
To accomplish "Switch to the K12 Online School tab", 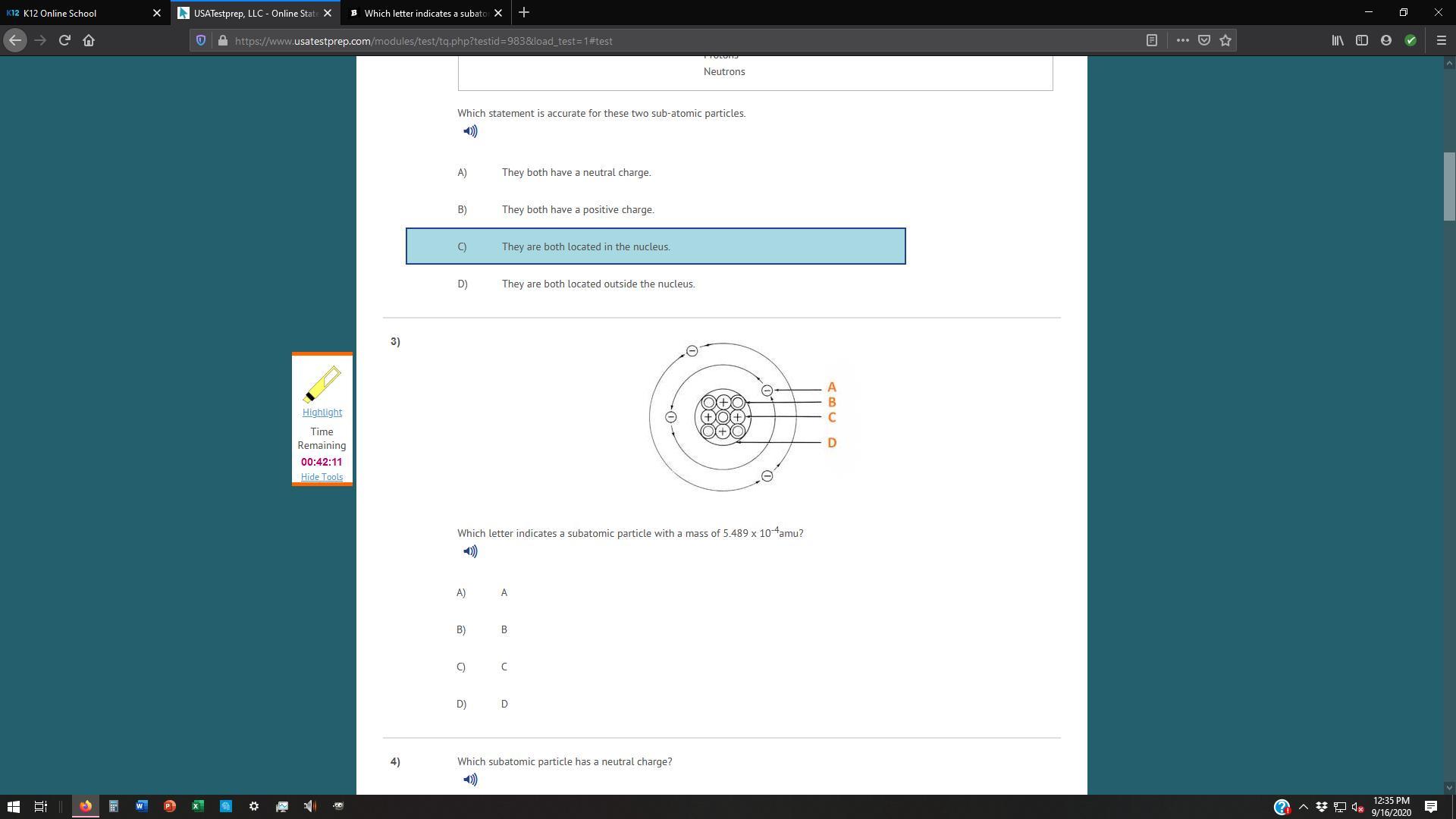I will 76,13.
